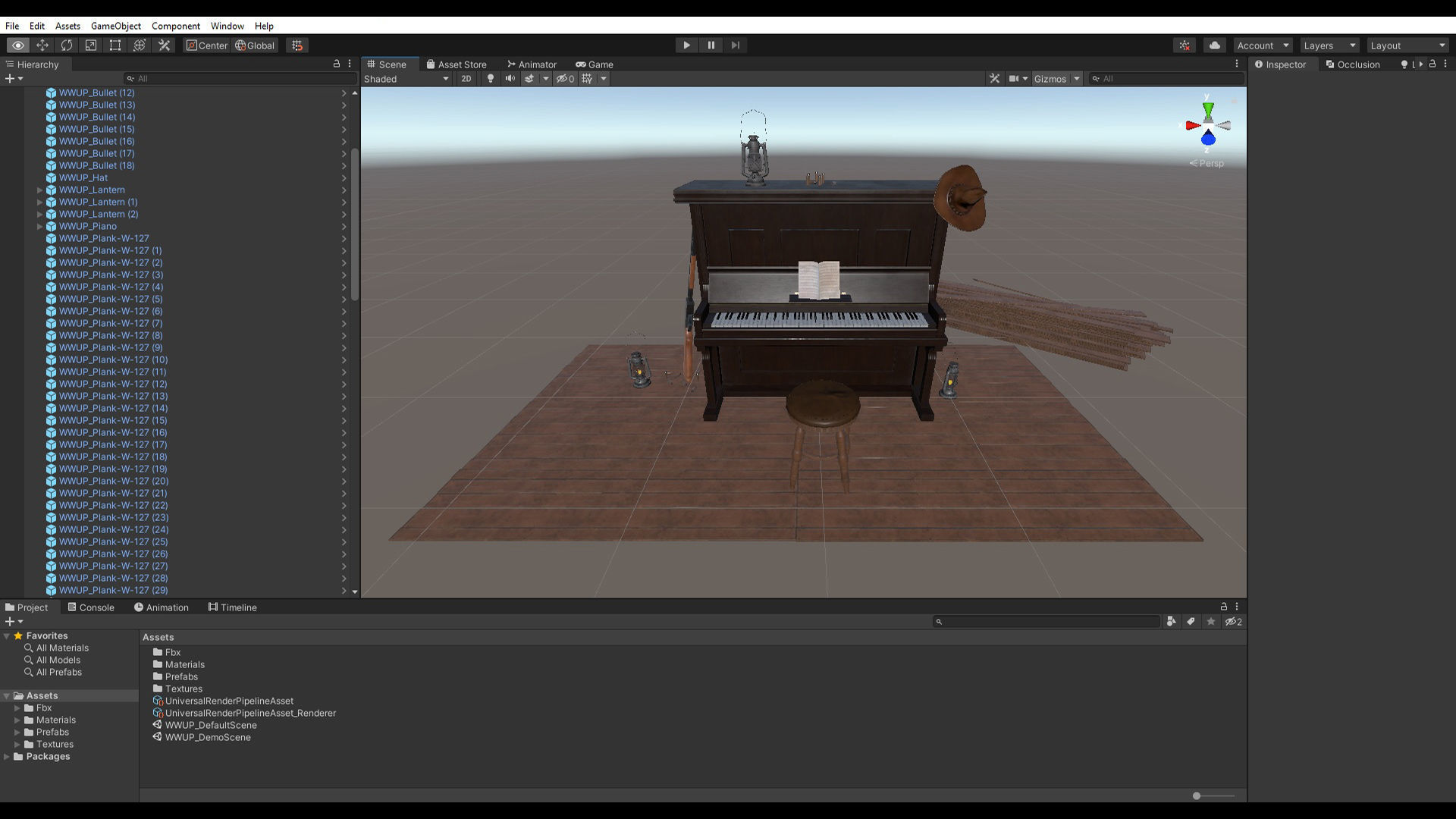This screenshot has width=1456, height=819.
Task: Mute scene audio toggle
Action: tap(510, 79)
